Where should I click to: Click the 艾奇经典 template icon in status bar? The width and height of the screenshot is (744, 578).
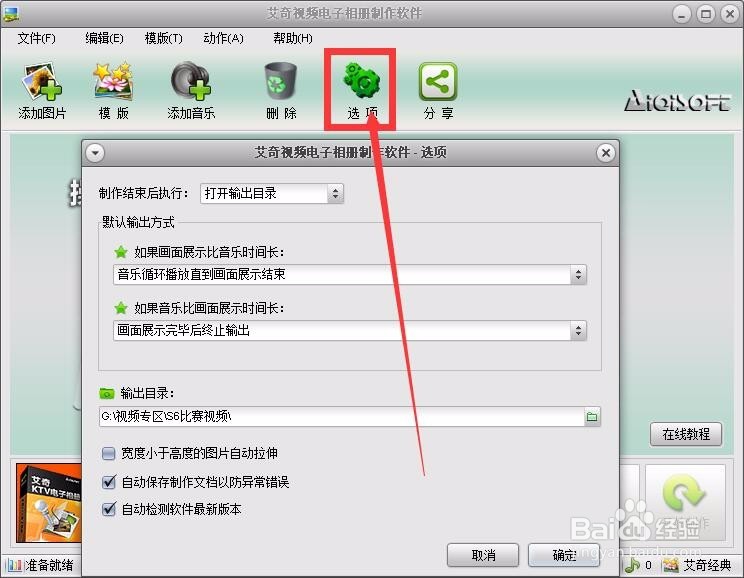tap(670, 565)
